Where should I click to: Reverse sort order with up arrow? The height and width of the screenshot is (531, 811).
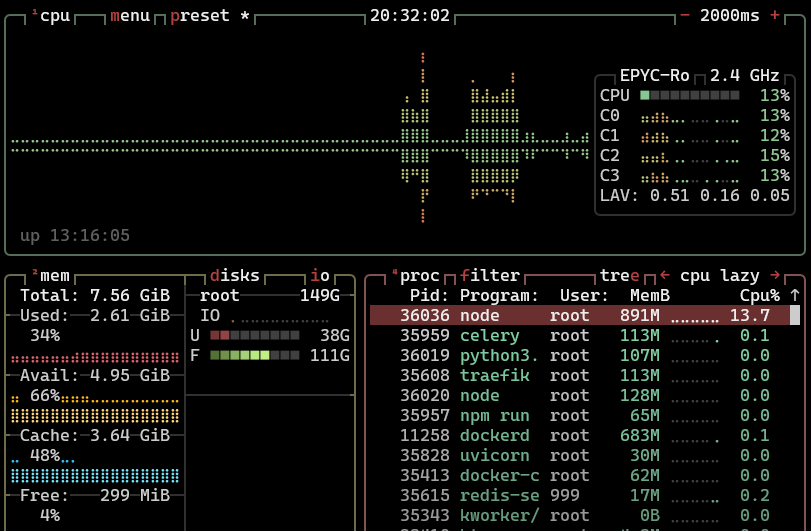[795, 295]
